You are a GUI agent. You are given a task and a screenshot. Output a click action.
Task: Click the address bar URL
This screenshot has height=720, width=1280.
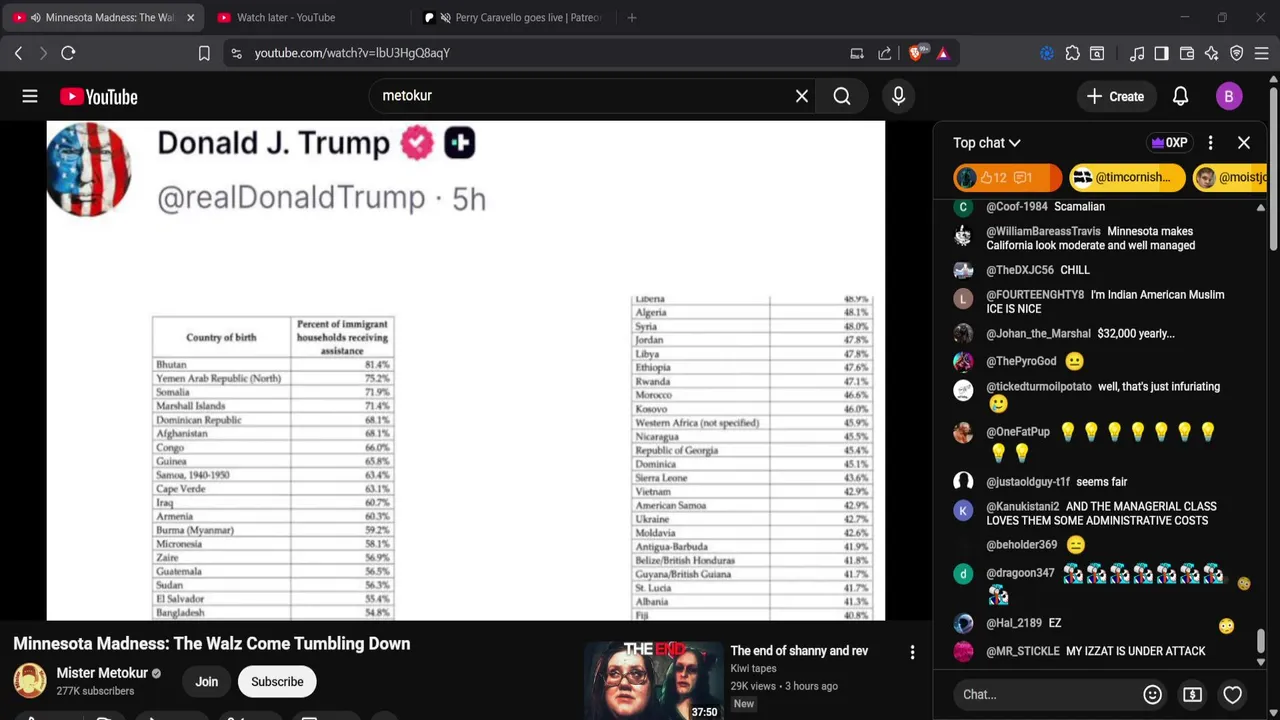click(352, 53)
